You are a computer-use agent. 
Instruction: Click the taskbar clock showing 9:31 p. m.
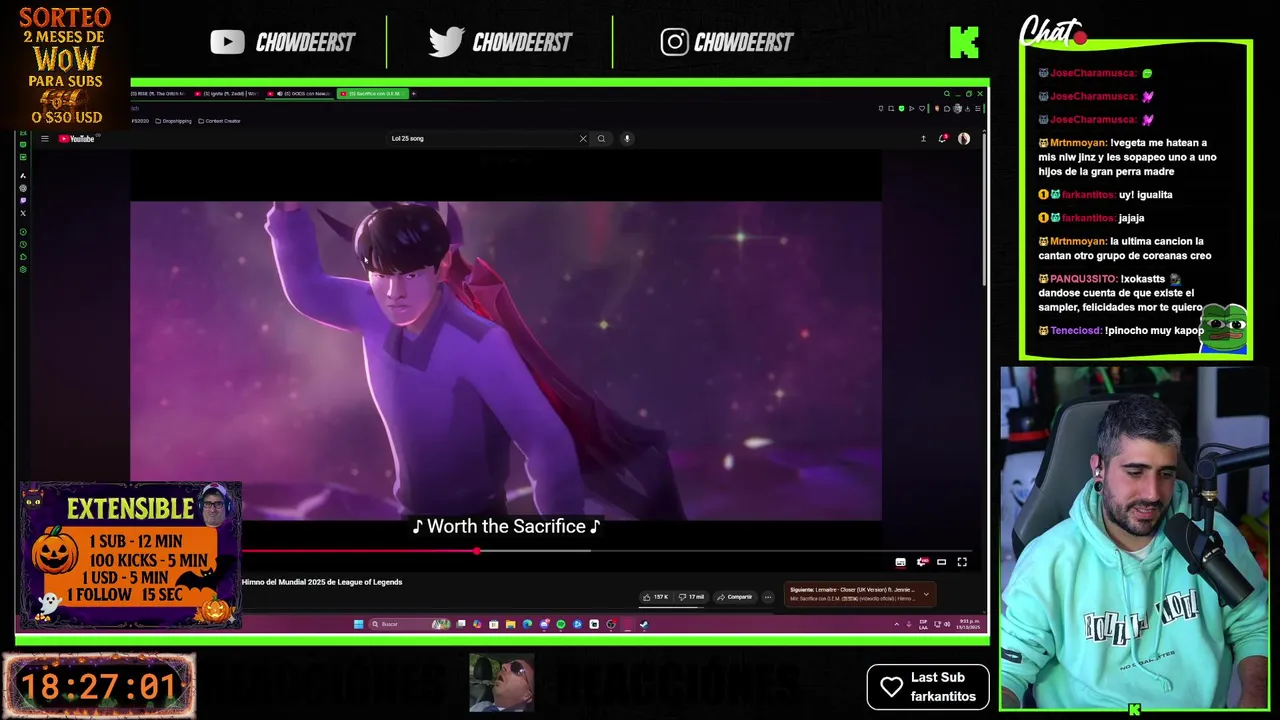[969, 624]
